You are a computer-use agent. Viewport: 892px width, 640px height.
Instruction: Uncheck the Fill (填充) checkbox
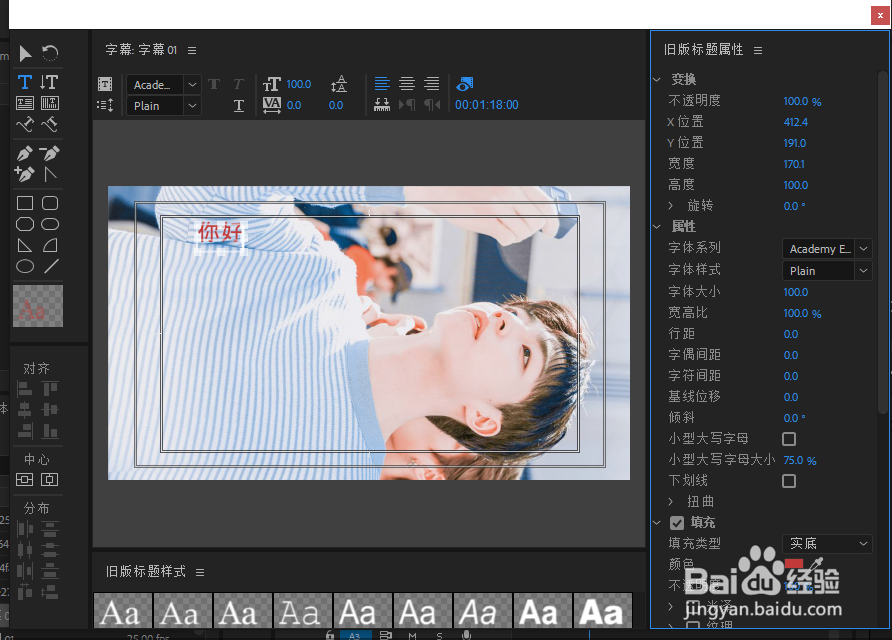(x=677, y=523)
